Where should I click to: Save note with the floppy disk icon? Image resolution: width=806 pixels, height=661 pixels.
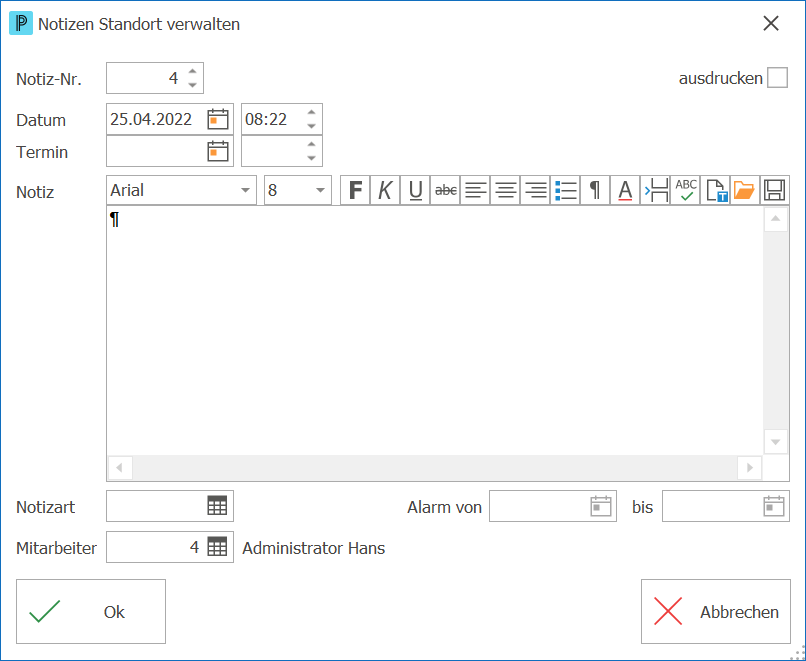(x=775, y=190)
